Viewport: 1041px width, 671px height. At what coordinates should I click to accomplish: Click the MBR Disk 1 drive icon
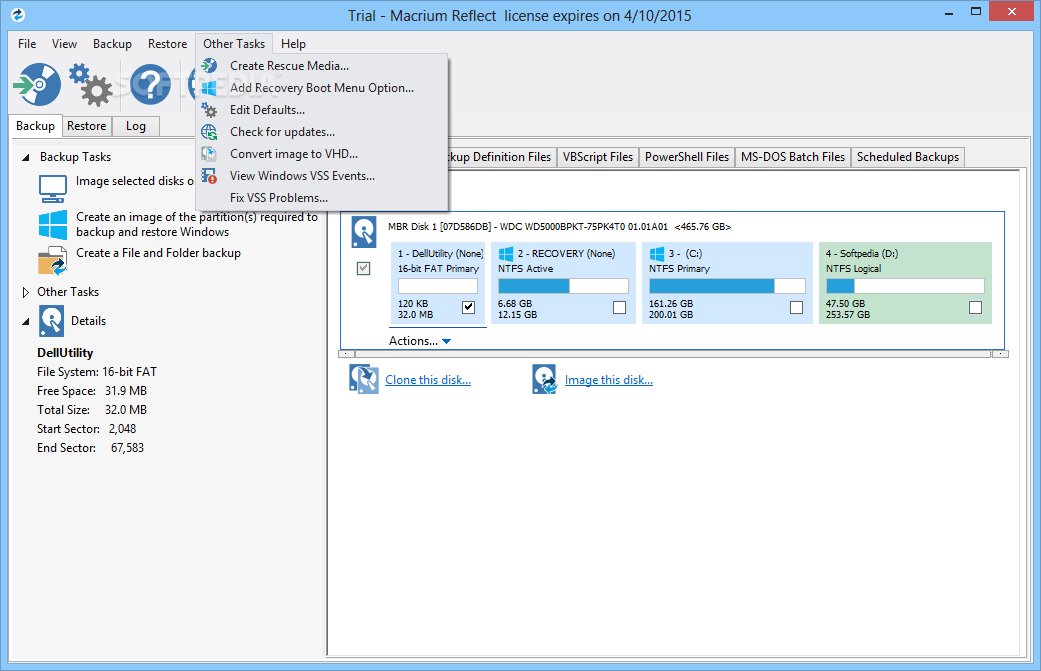click(x=364, y=232)
